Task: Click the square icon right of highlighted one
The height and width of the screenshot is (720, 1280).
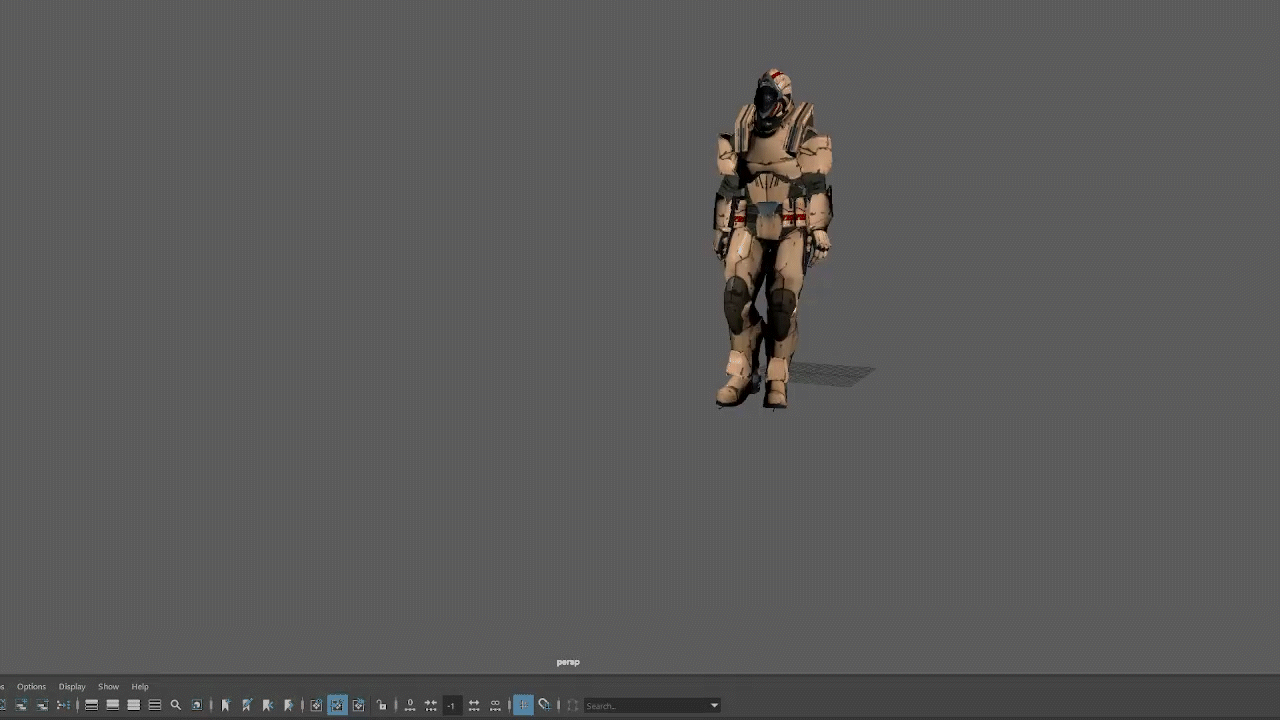Action: (358, 705)
